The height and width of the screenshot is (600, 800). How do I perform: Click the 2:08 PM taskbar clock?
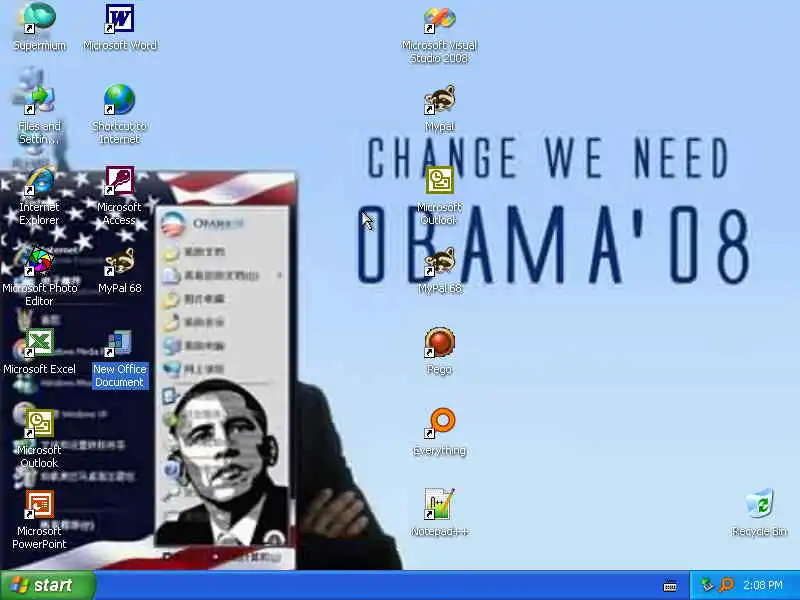click(763, 585)
